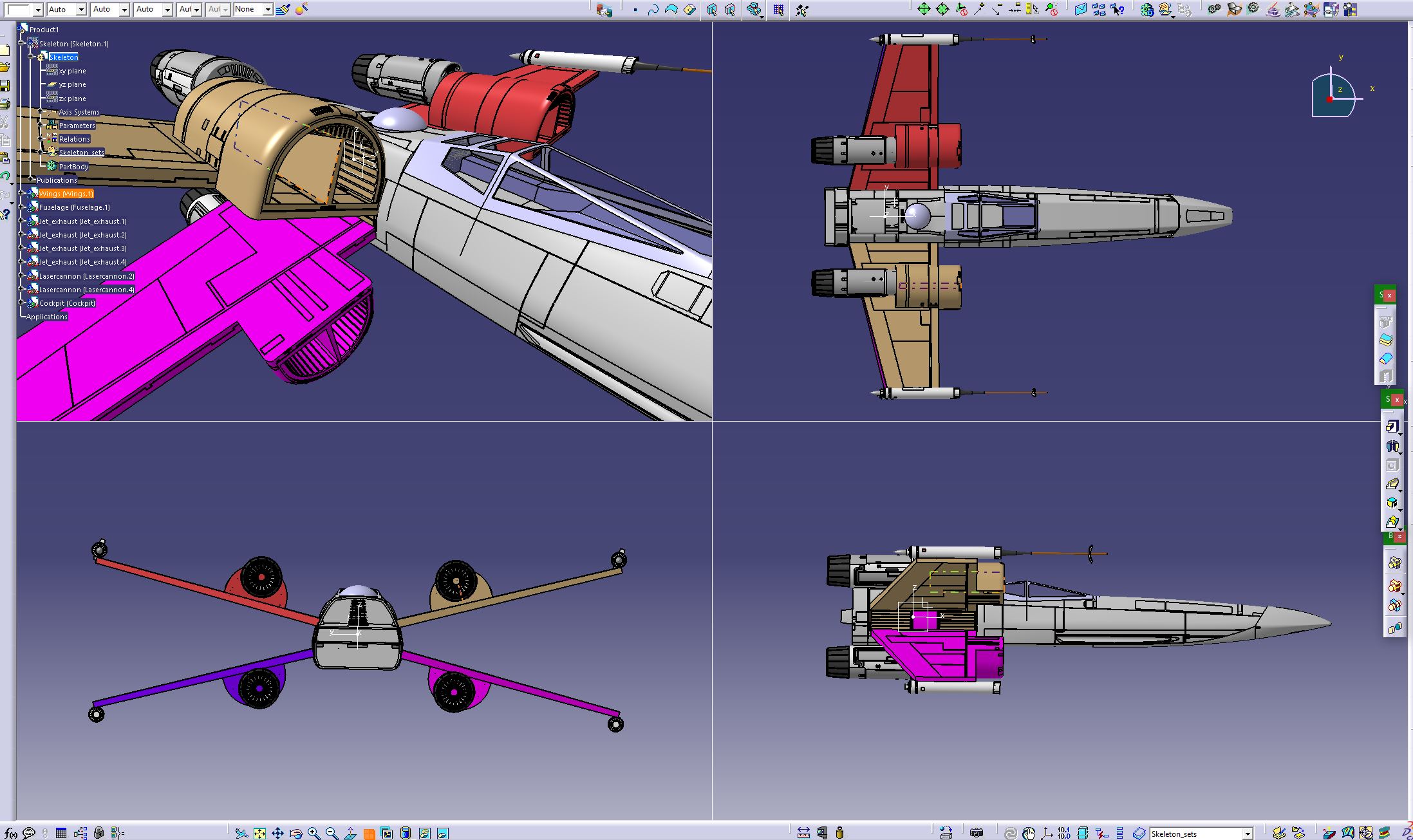This screenshot has width=1413, height=840.
Task: Click the Measure Between icon
Action: pos(803,833)
